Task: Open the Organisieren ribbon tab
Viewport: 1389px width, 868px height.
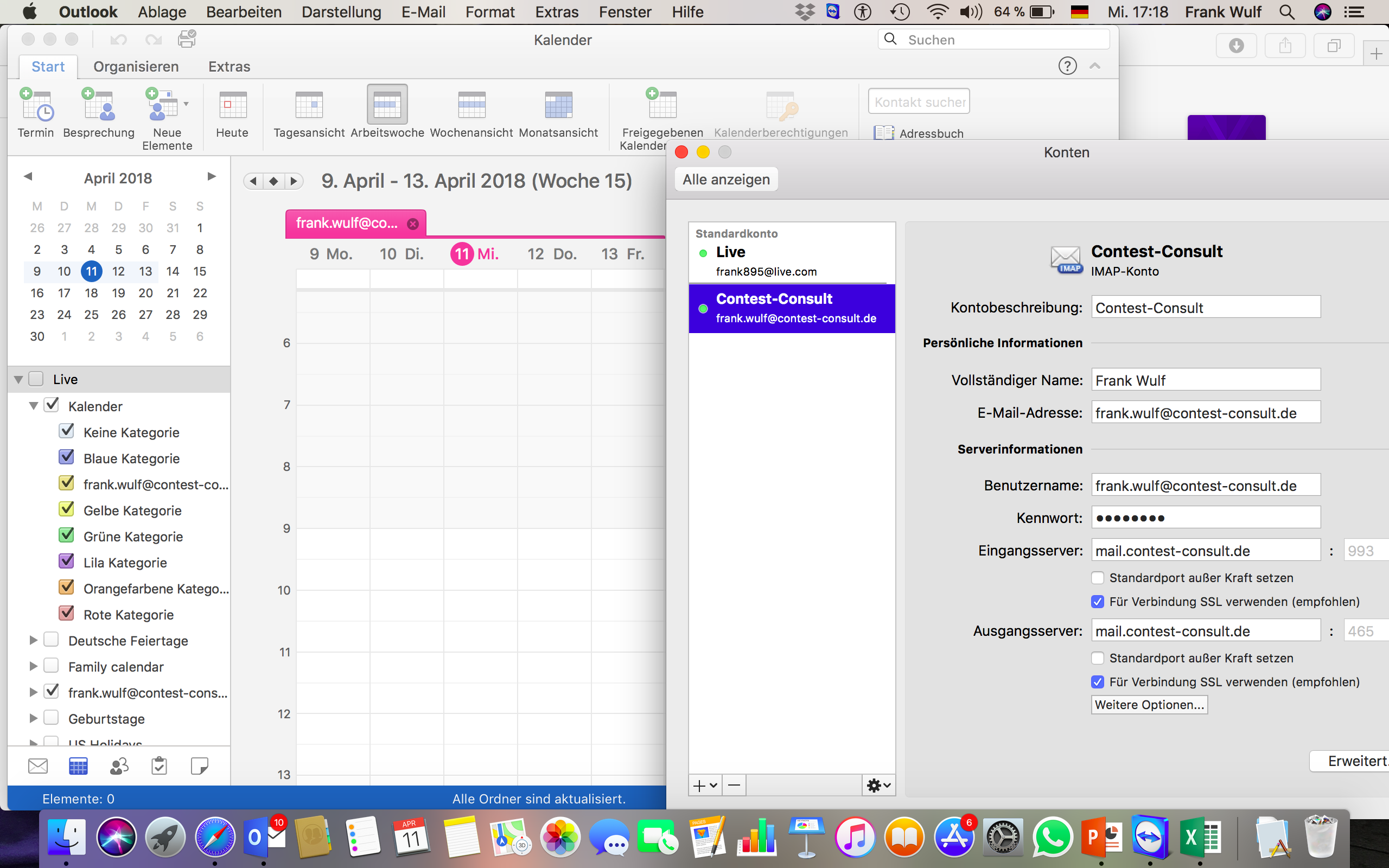Action: click(x=136, y=67)
